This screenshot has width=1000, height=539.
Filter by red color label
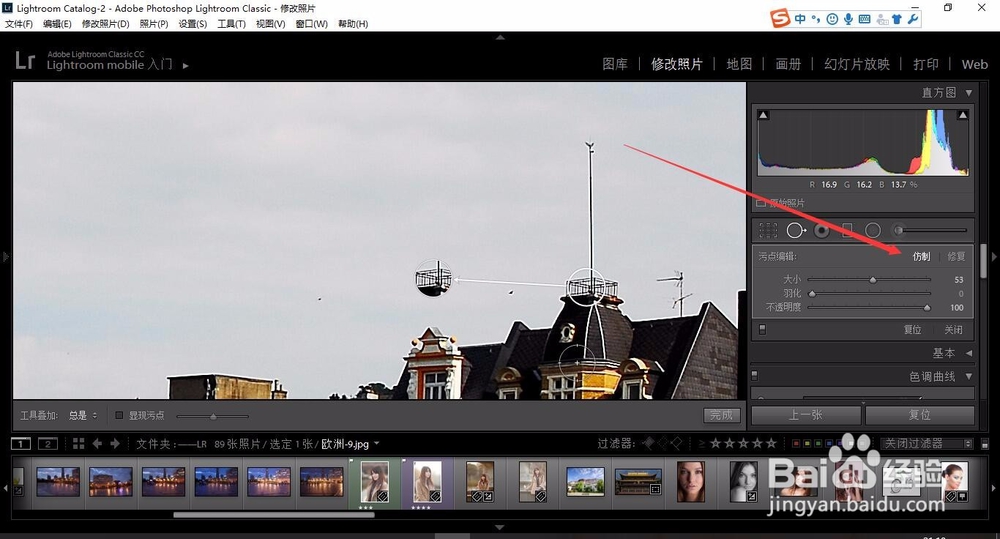[x=795, y=443]
